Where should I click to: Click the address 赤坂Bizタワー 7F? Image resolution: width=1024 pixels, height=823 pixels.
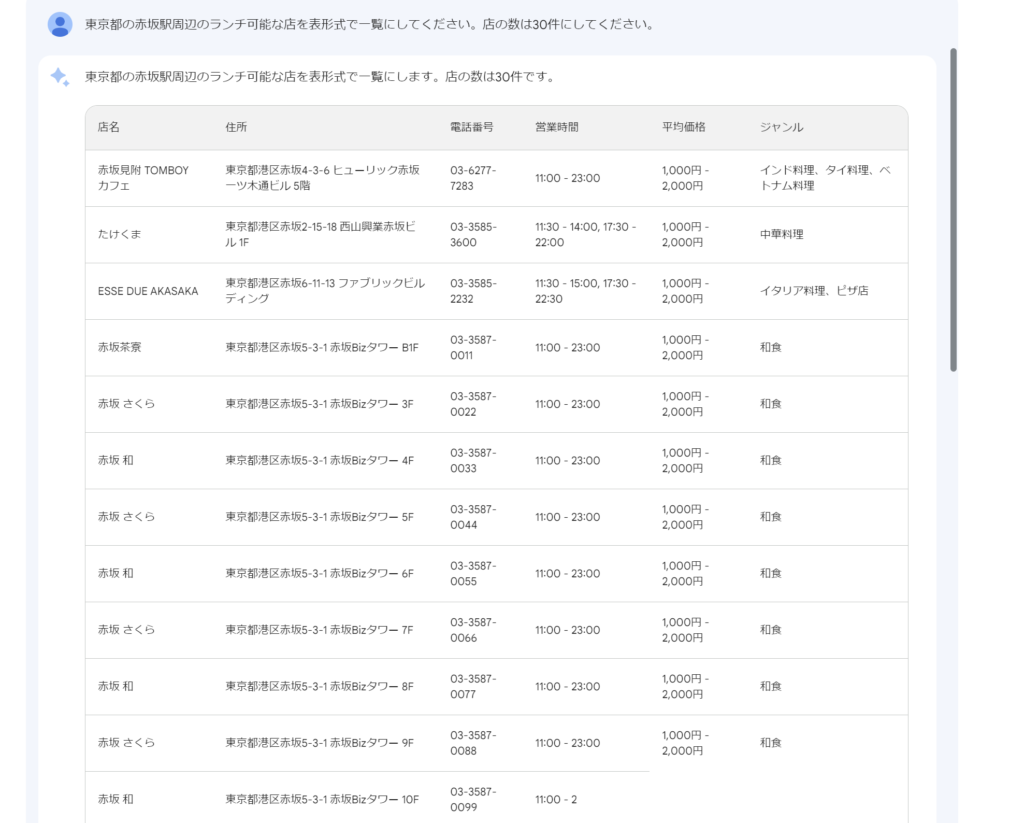(319, 630)
